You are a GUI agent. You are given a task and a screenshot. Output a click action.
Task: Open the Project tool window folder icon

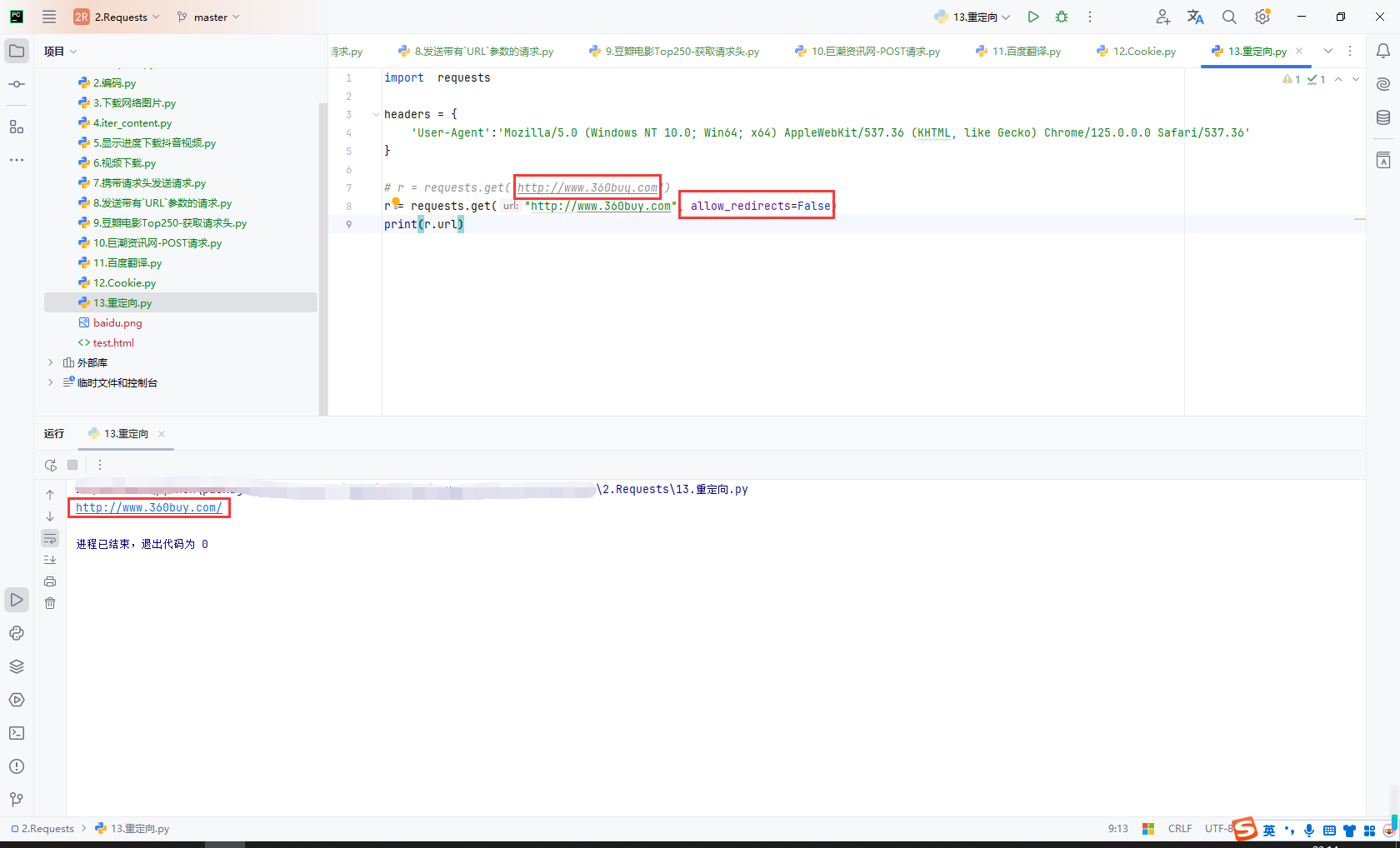[x=17, y=51]
